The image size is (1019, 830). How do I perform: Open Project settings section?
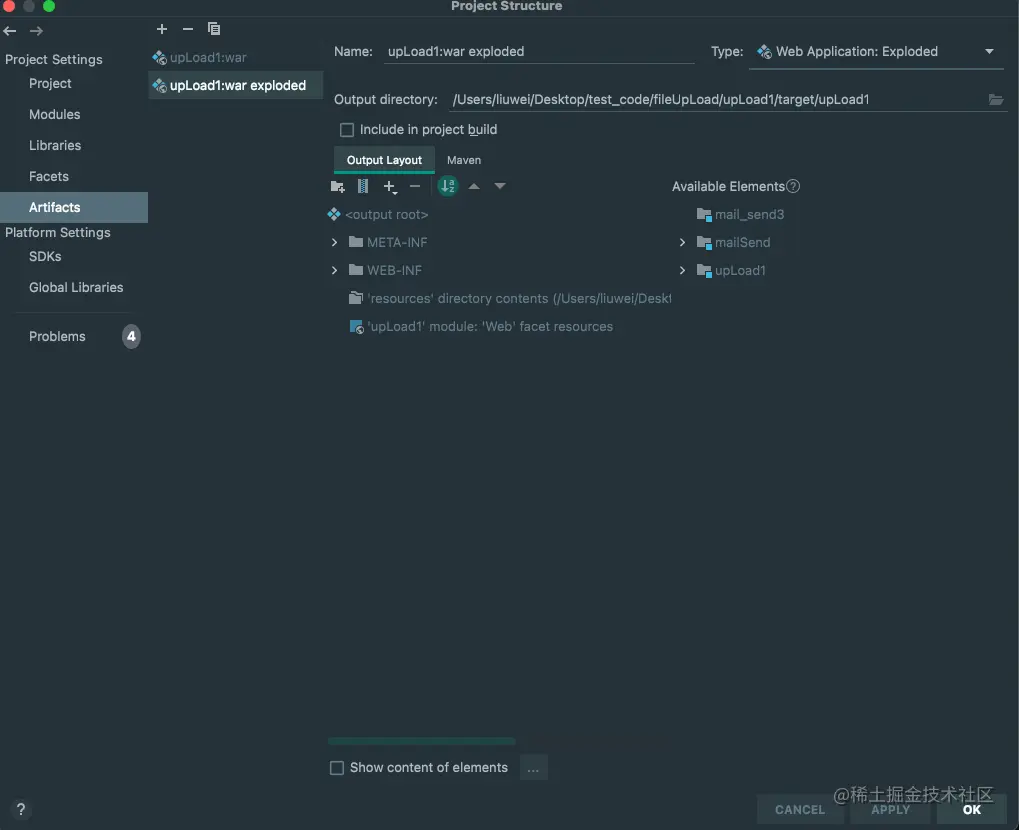point(50,84)
